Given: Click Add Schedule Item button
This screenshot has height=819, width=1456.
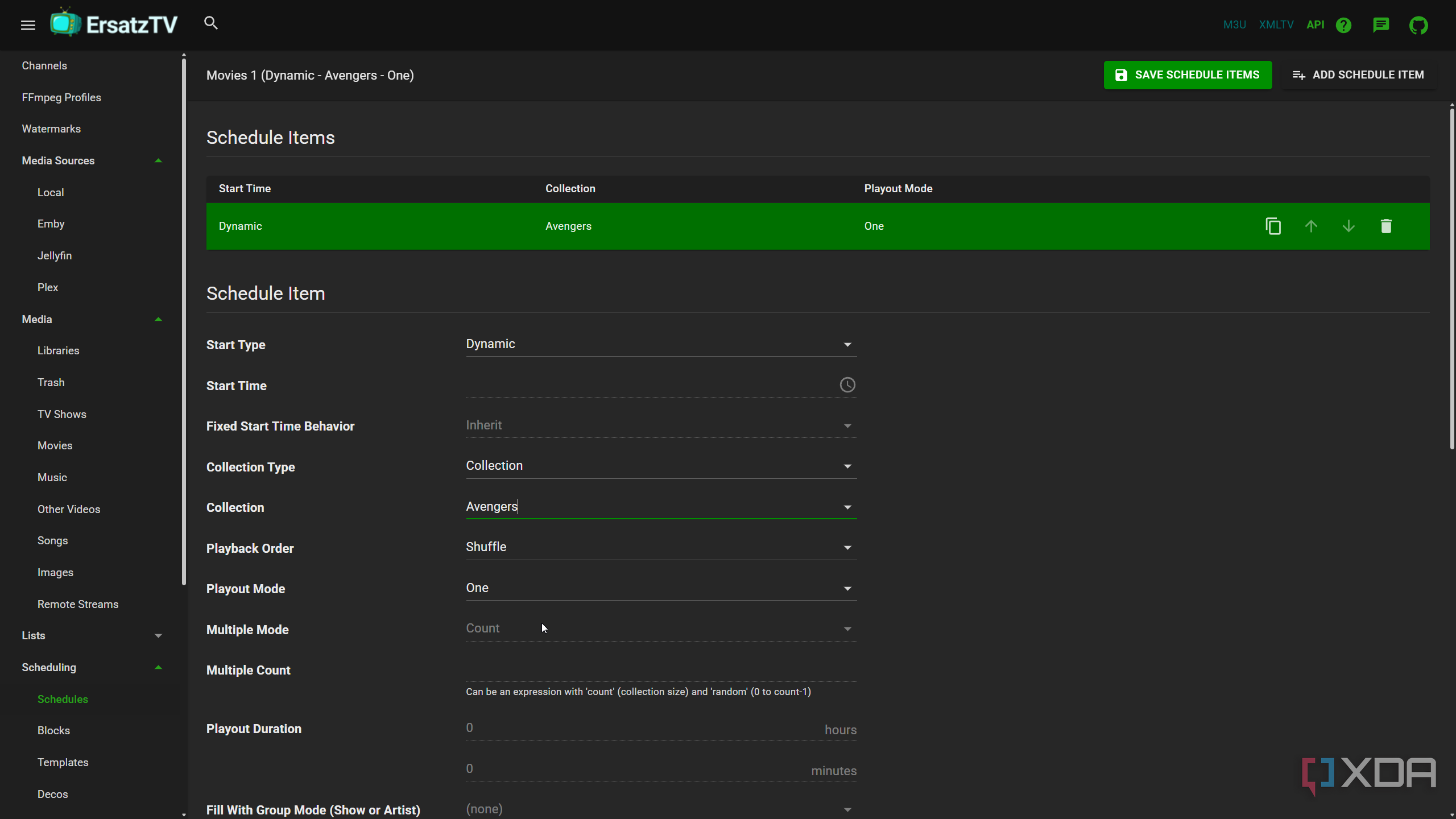Looking at the screenshot, I should coord(1358,75).
